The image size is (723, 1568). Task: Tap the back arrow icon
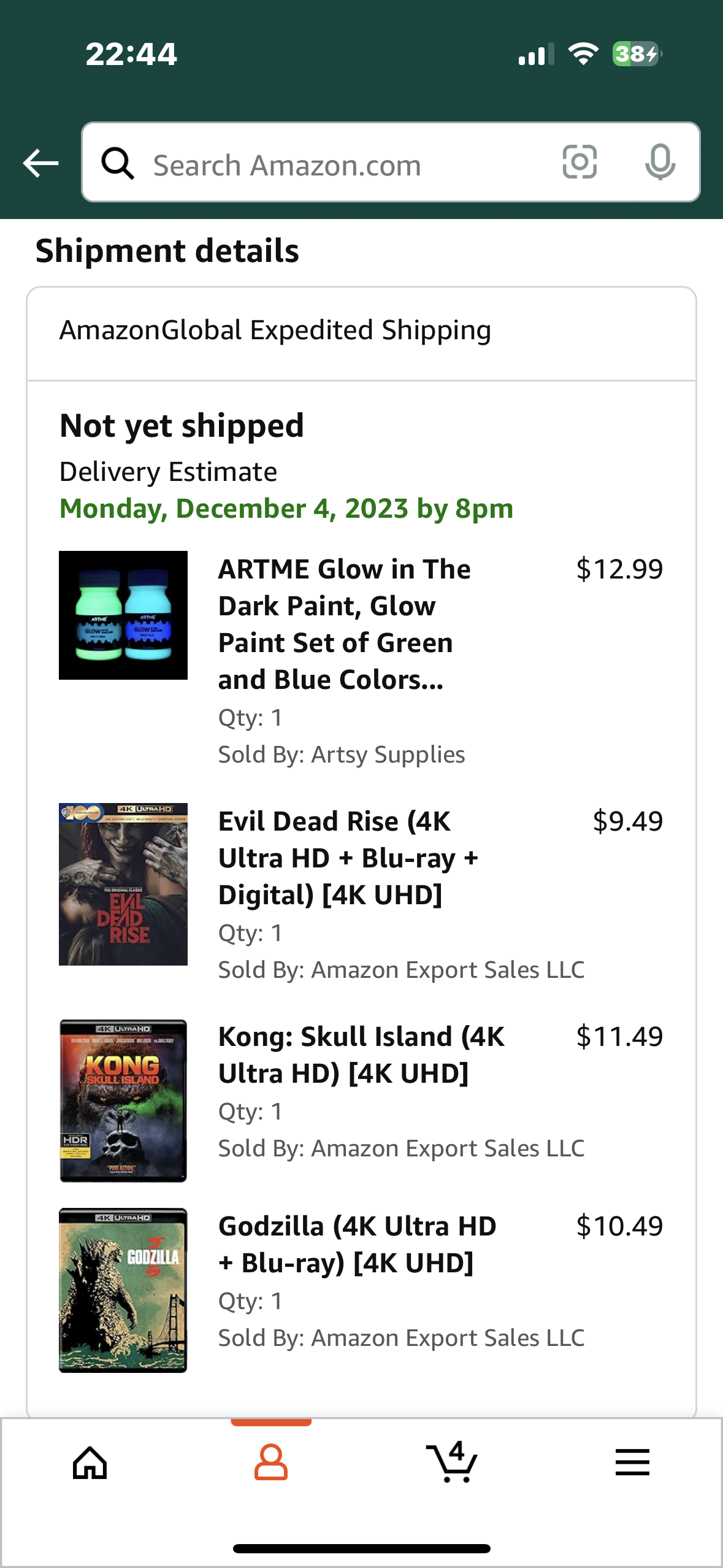(40, 163)
